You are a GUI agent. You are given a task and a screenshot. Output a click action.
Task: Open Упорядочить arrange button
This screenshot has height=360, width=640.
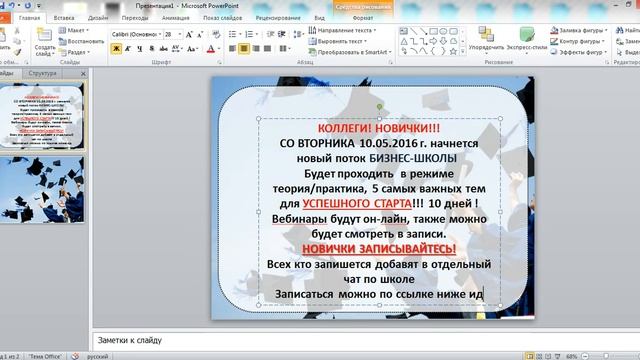(x=486, y=41)
